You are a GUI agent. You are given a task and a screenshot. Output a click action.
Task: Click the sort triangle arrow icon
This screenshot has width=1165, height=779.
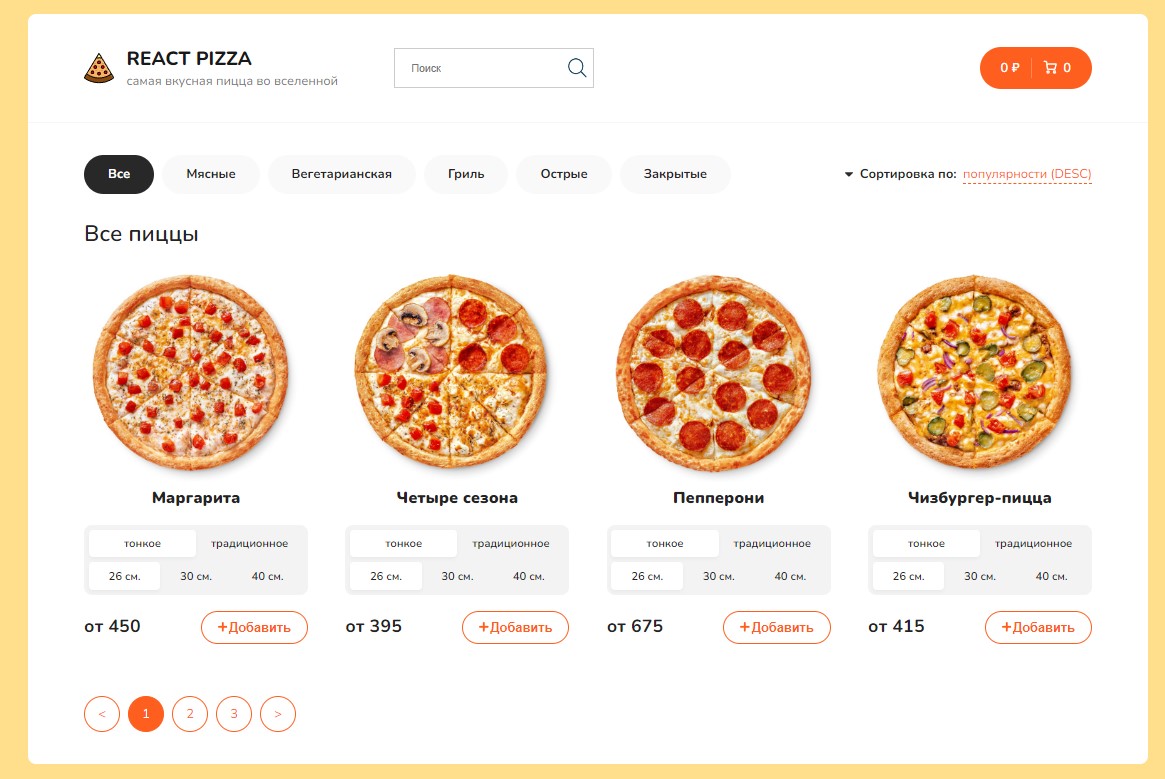[849, 174]
